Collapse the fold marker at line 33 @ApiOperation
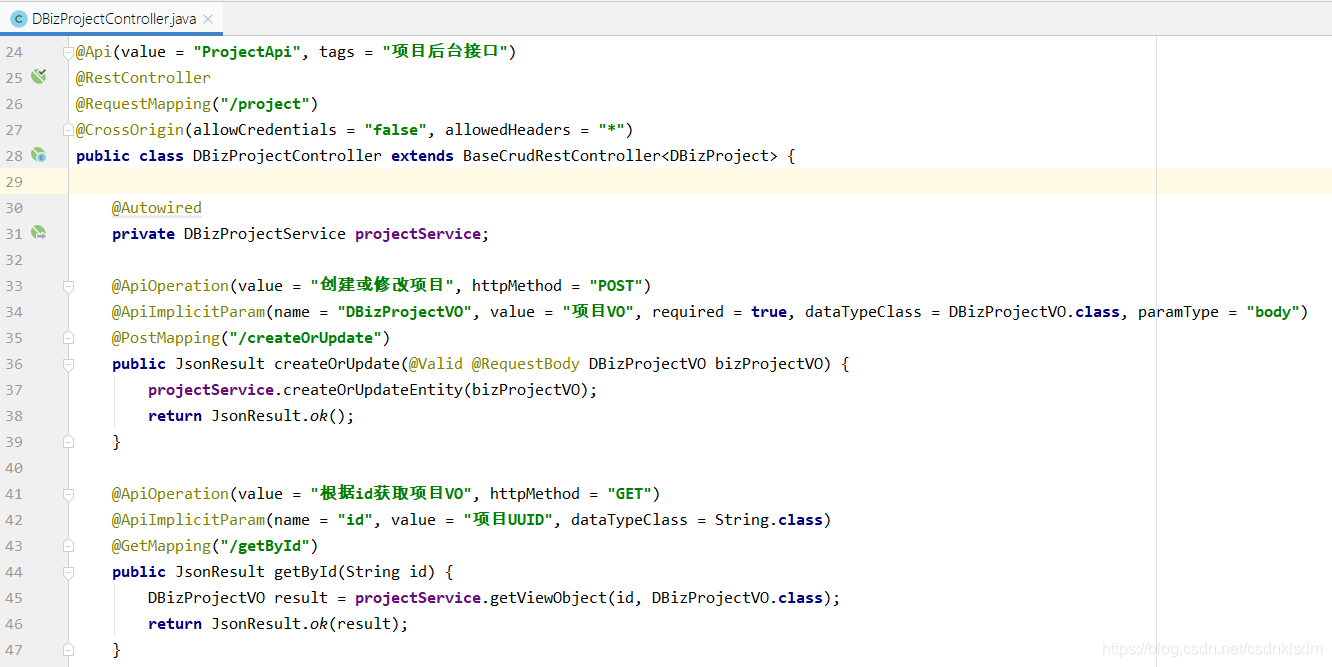Image resolution: width=1332 pixels, height=667 pixels. tap(68, 285)
